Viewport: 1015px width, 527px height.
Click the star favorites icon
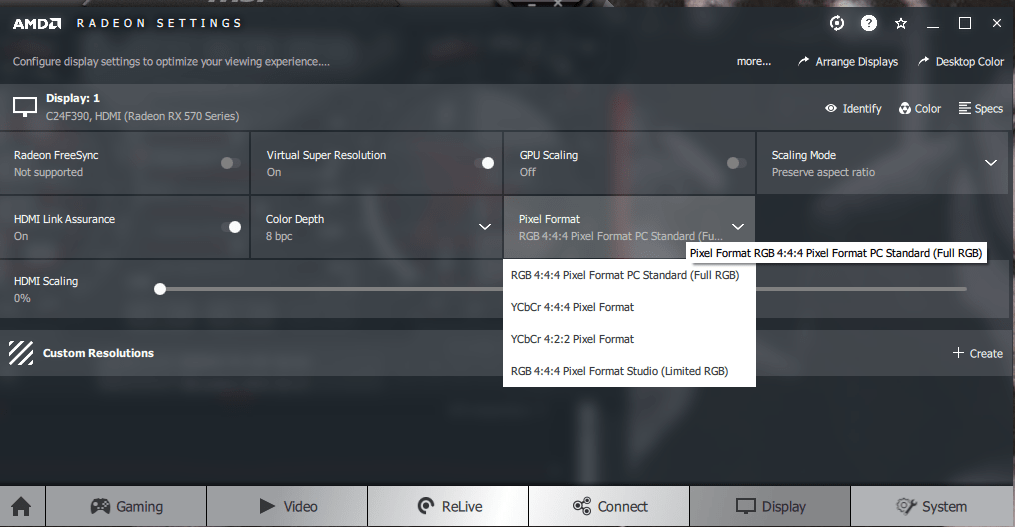[x=900, y=24]
